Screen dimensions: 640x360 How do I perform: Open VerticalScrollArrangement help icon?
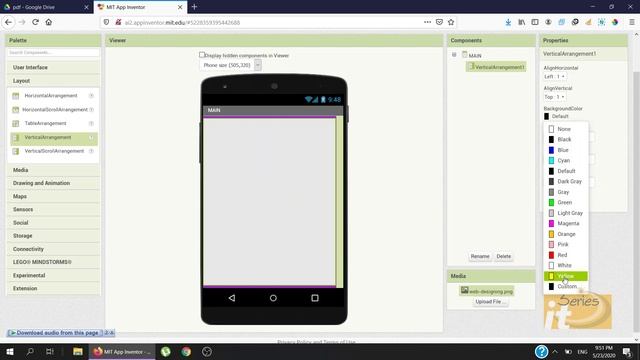tap(91, 151)
